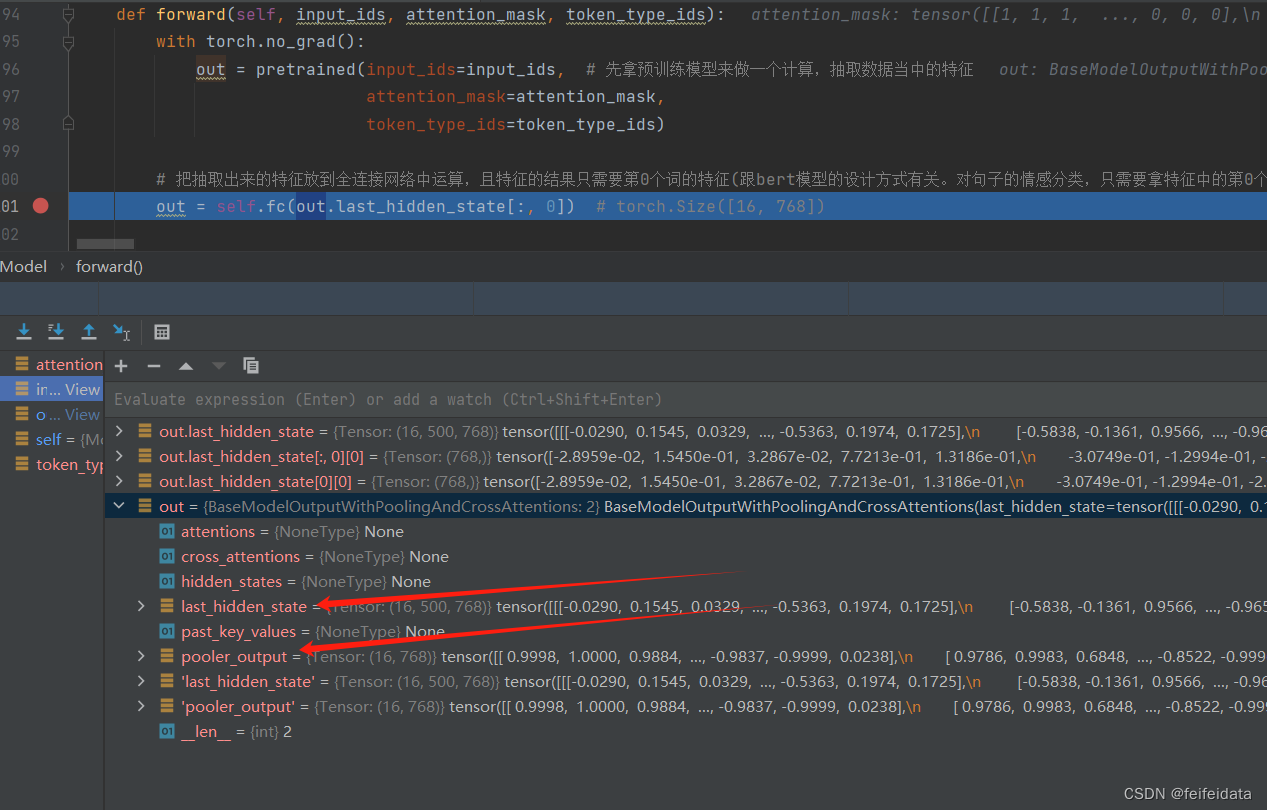Click 'pretrained(input_ids=input_ids,' on line 96
Image resolution: width=1267 pixels, height=810 pixels.
[411, 69]
